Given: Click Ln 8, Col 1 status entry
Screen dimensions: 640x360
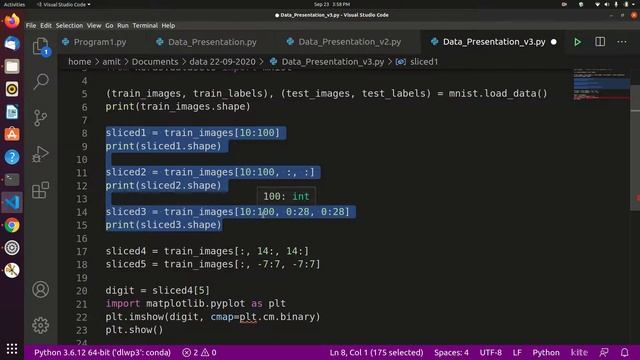Looking at the screenshot, I should [376, 353].
